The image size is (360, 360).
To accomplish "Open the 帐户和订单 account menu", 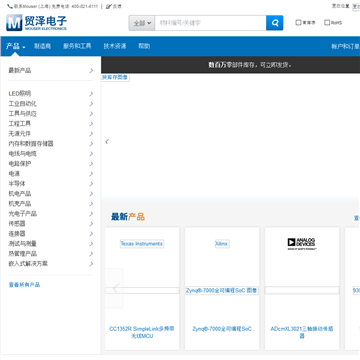I will click(x=345, y=46).
